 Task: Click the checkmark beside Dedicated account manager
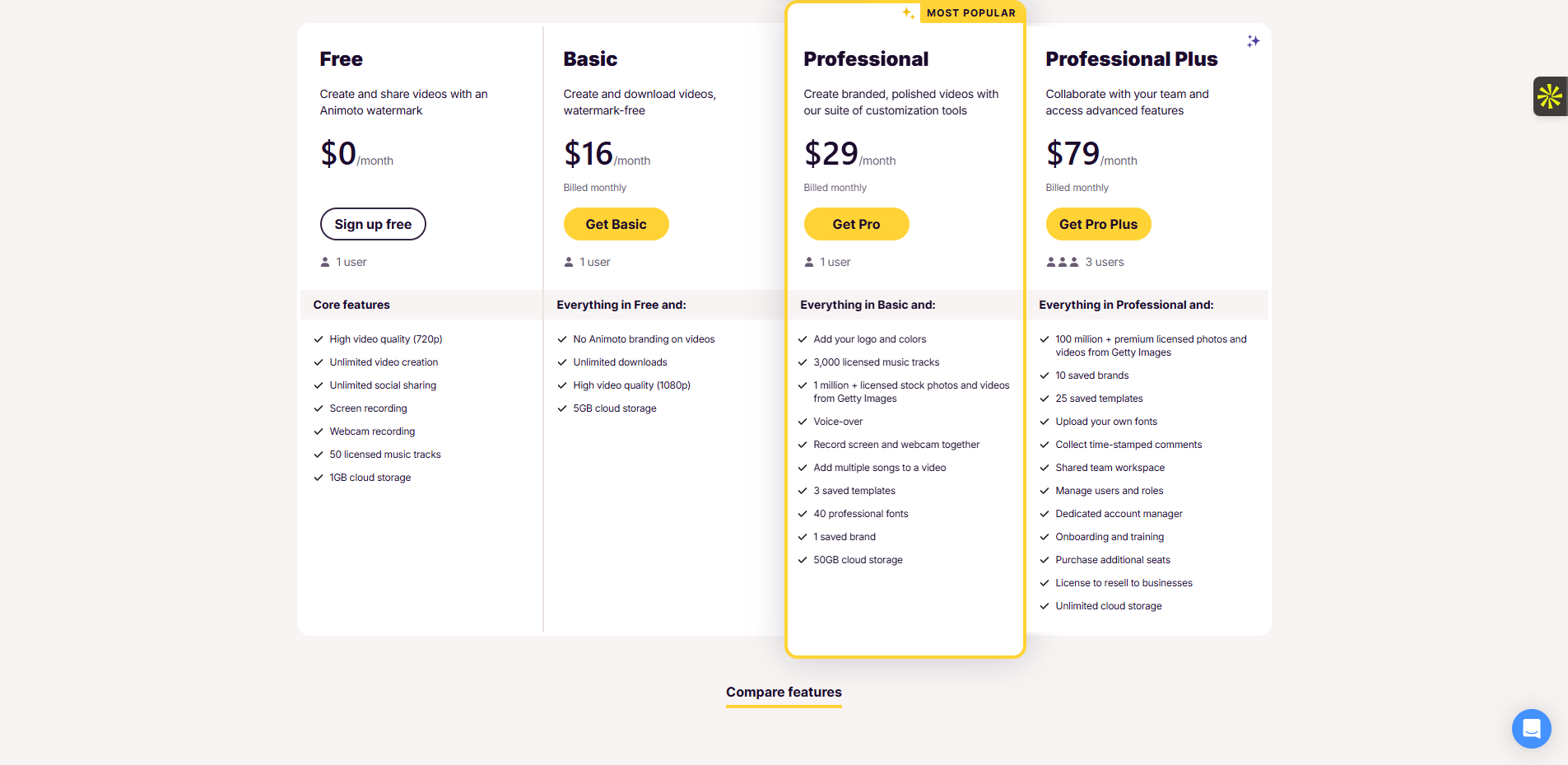coord(1045,514)
